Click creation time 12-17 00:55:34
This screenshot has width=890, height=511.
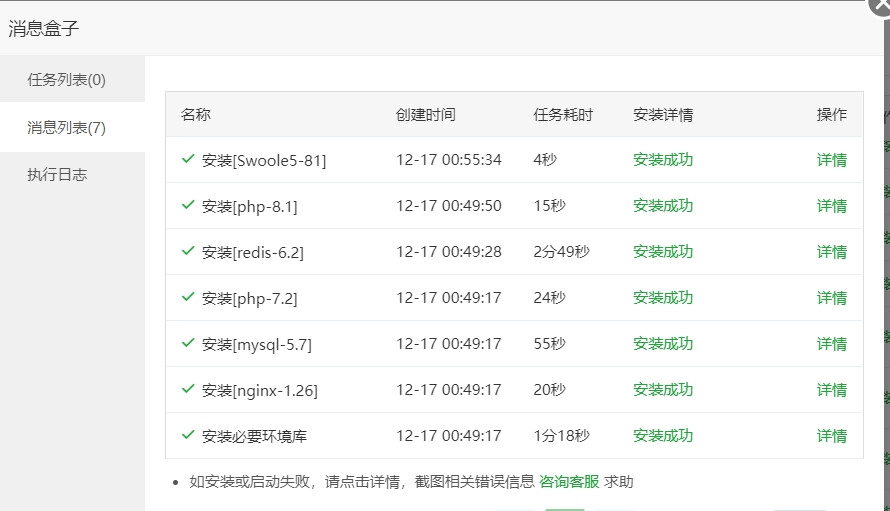[448, 160]
